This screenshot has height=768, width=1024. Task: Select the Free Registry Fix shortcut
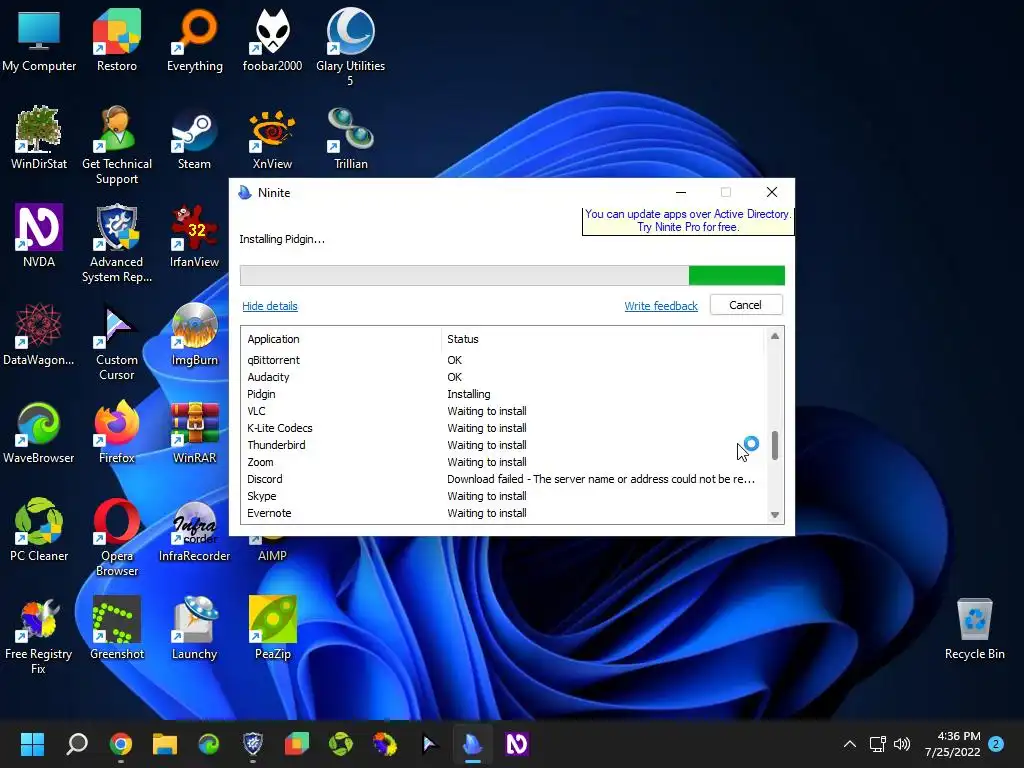[39, 635]
